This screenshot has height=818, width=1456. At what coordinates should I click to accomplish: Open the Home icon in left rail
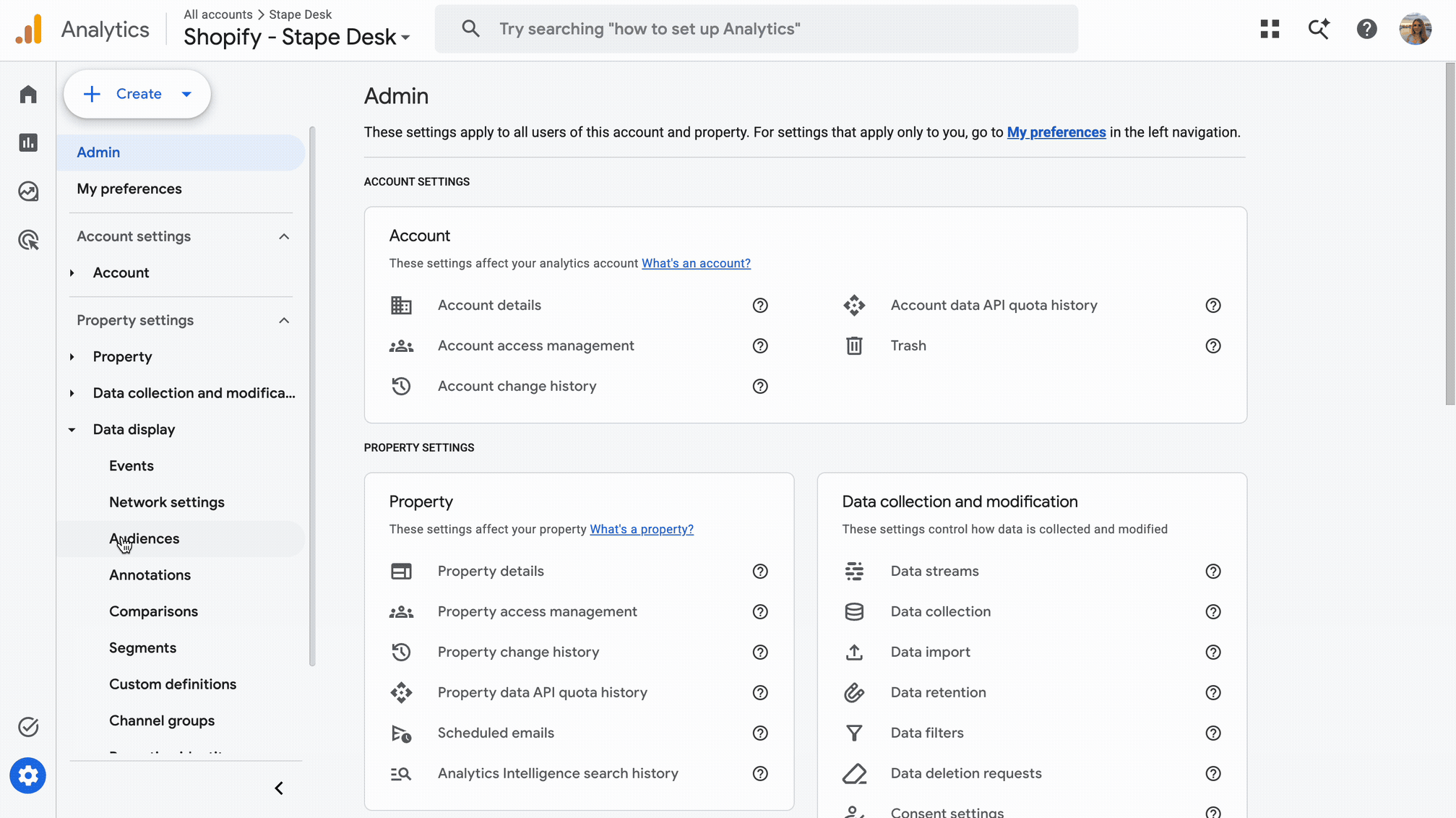click(x=28, y=95)
